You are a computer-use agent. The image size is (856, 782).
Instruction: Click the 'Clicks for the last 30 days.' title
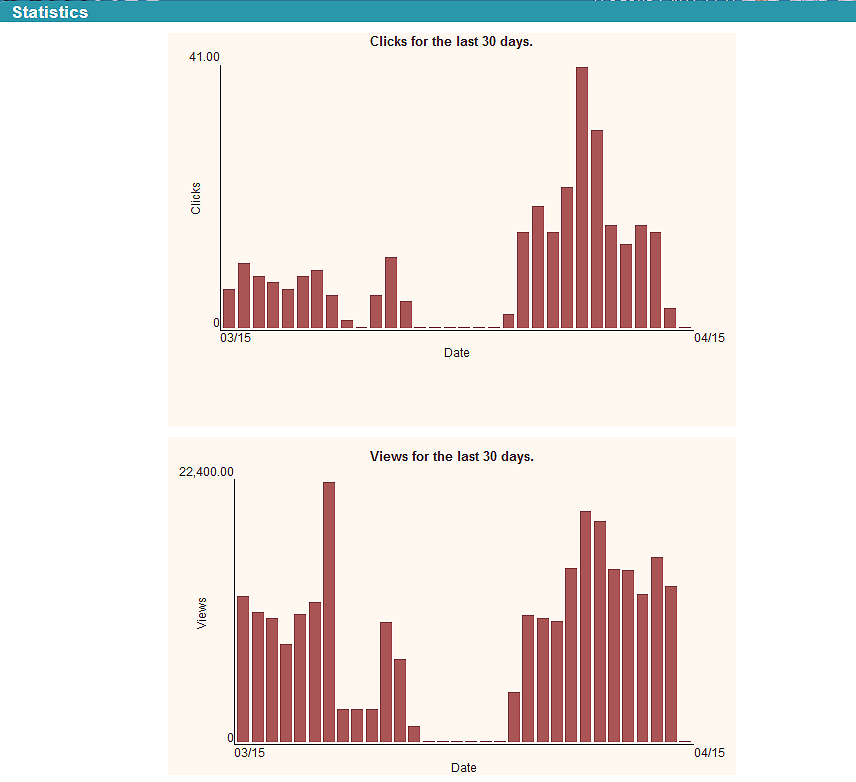coord(451,42)
